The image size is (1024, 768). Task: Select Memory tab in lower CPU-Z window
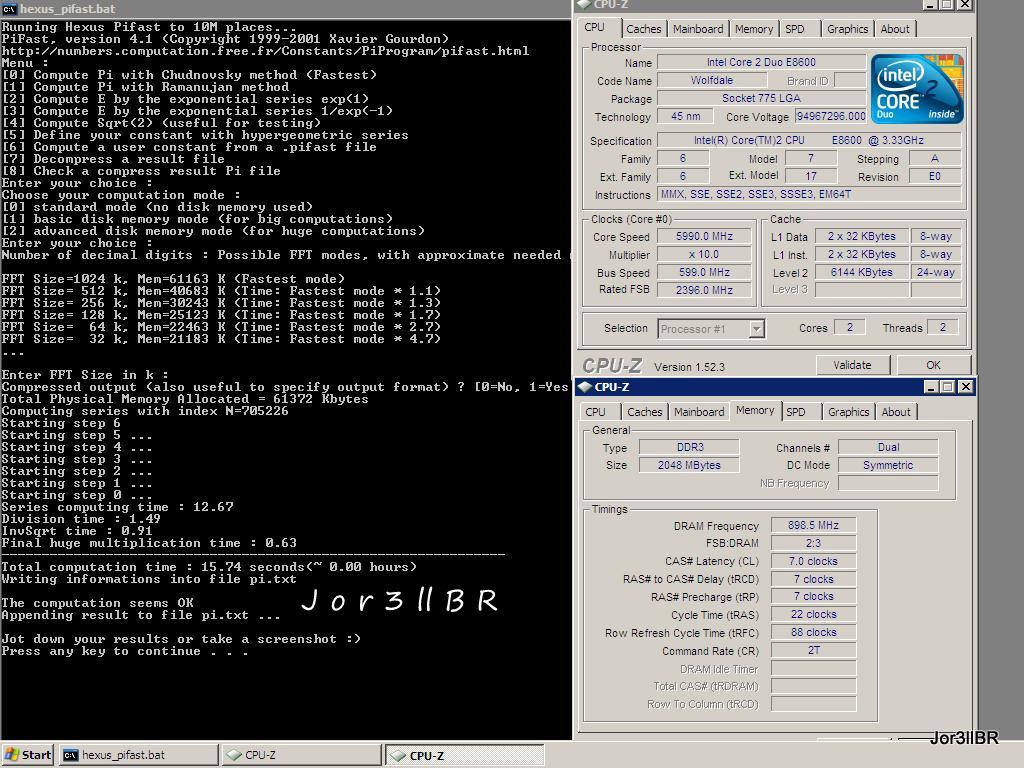(x=755, y=410)
